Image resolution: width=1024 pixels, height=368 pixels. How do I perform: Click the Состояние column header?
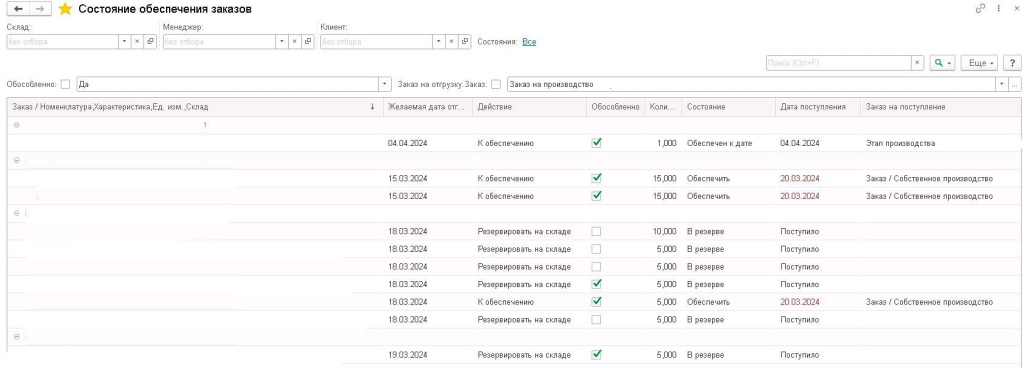[728, 107]
